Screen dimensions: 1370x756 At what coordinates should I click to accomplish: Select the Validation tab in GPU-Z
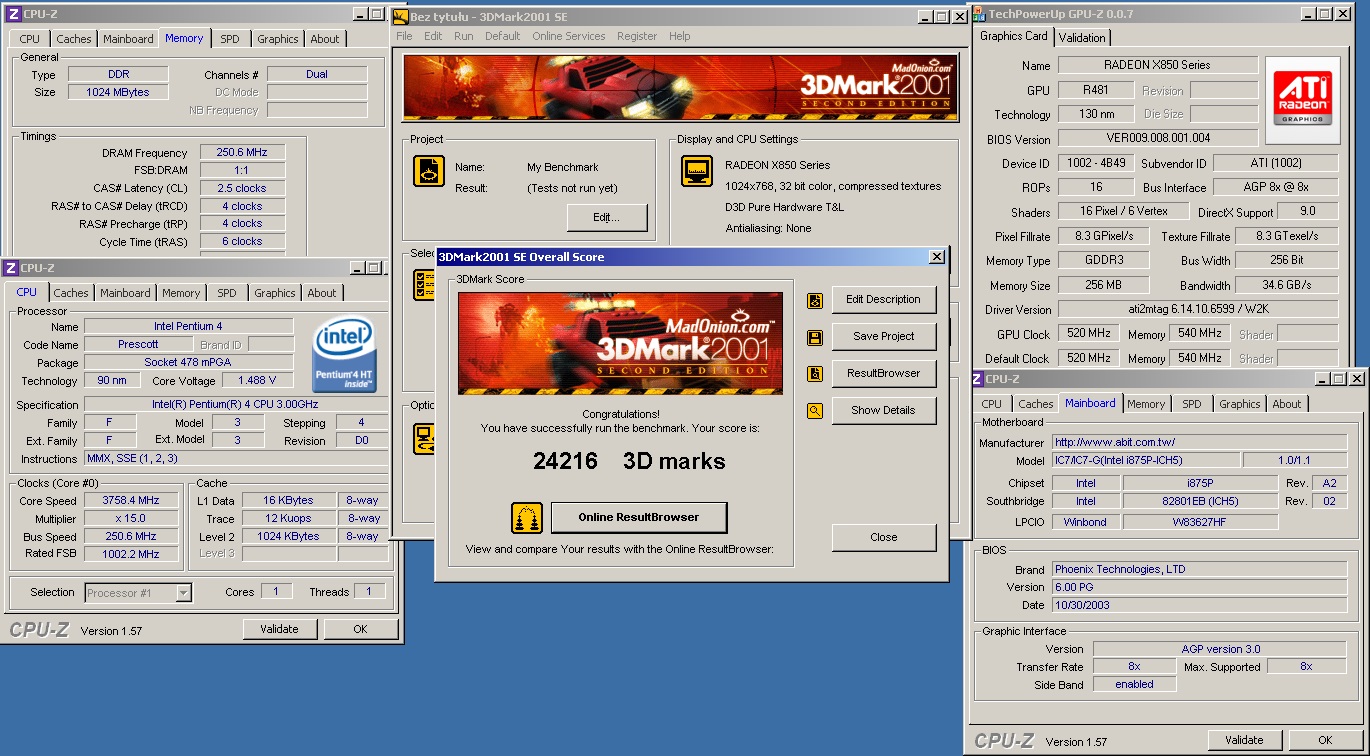click(1082, 38)
